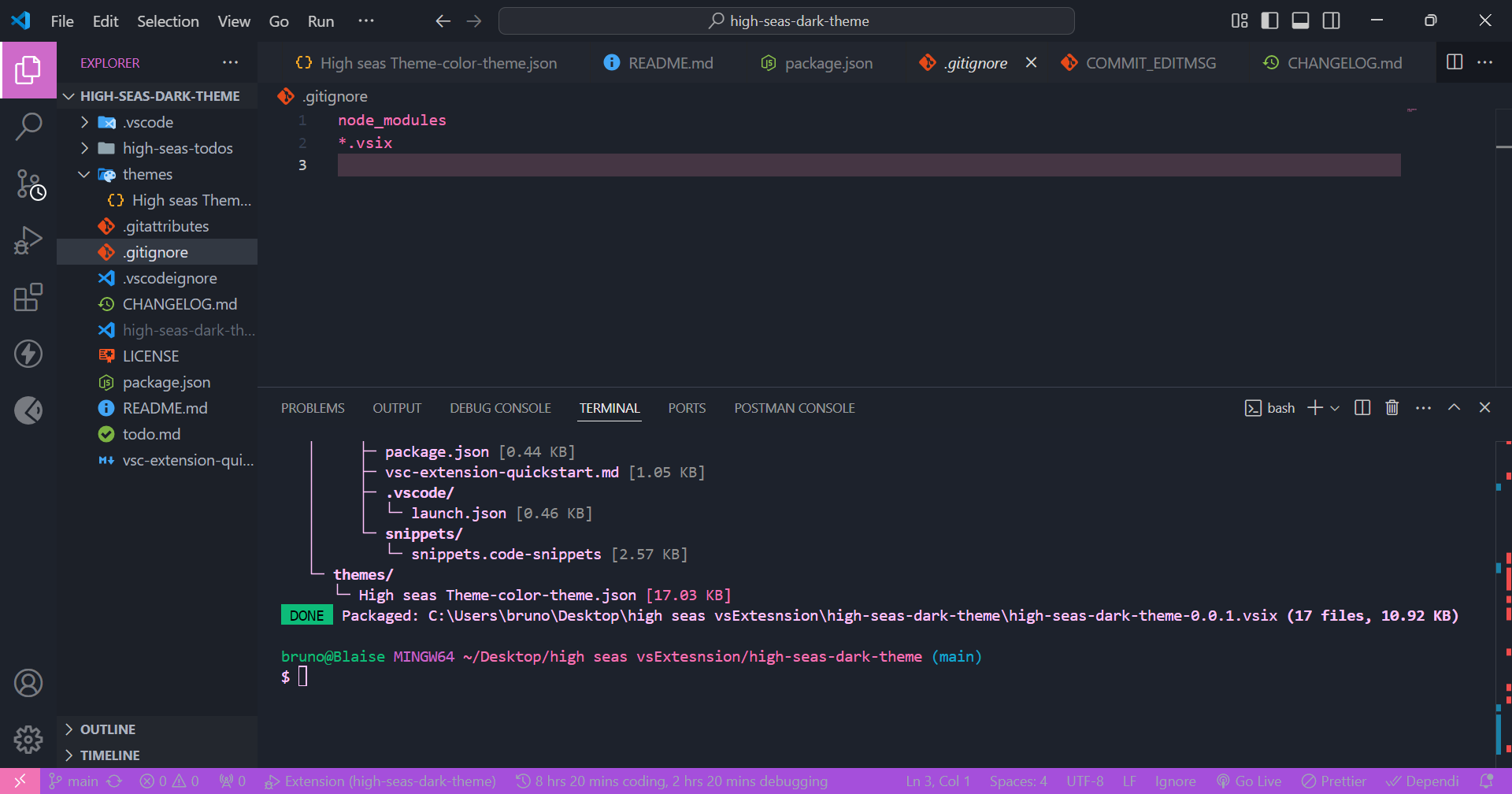Screen dimensions: 1512x794
Task: Open editor More Actions ellipsis
Action: (x=1485, y=62)
